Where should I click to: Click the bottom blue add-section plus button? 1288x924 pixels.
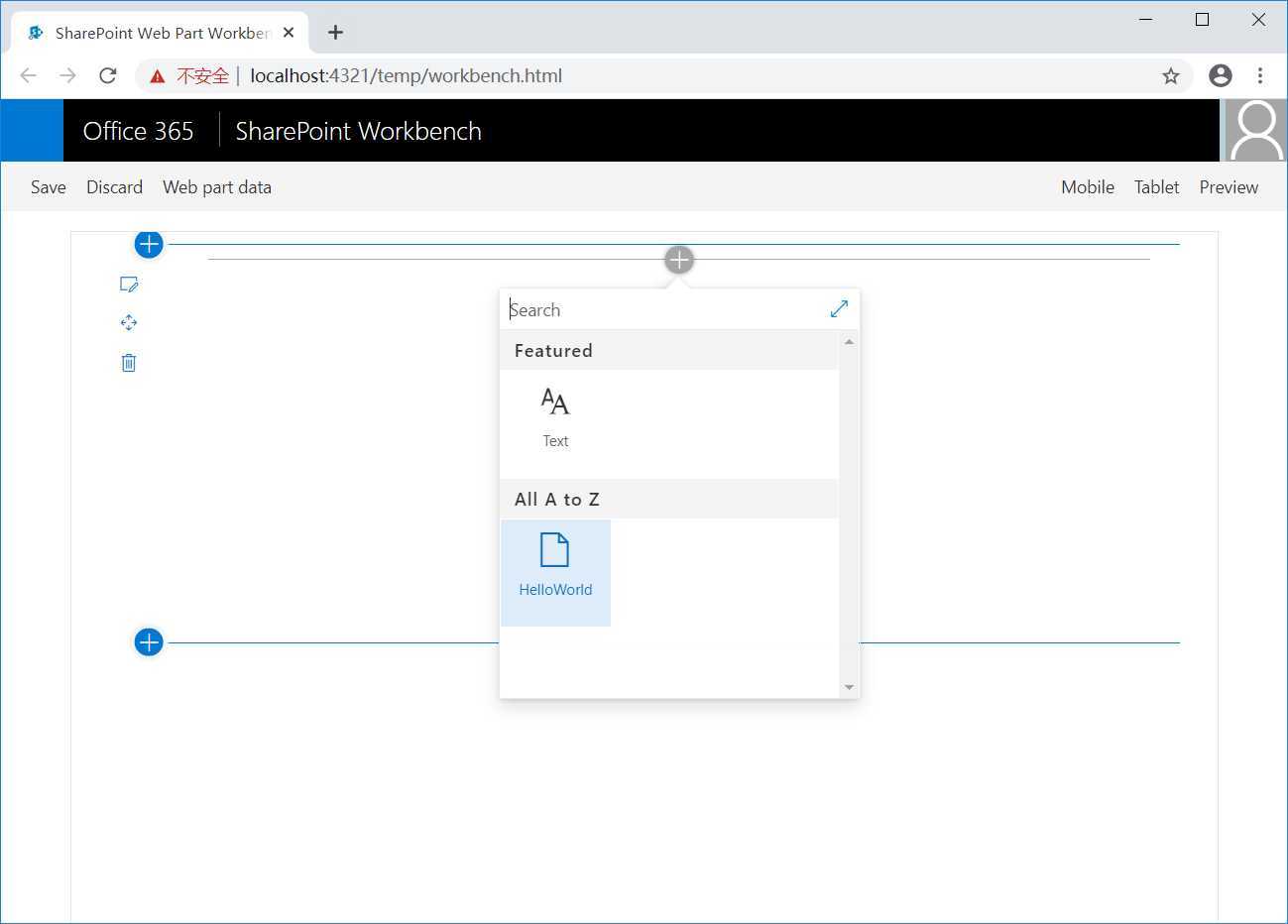(149, 642)
